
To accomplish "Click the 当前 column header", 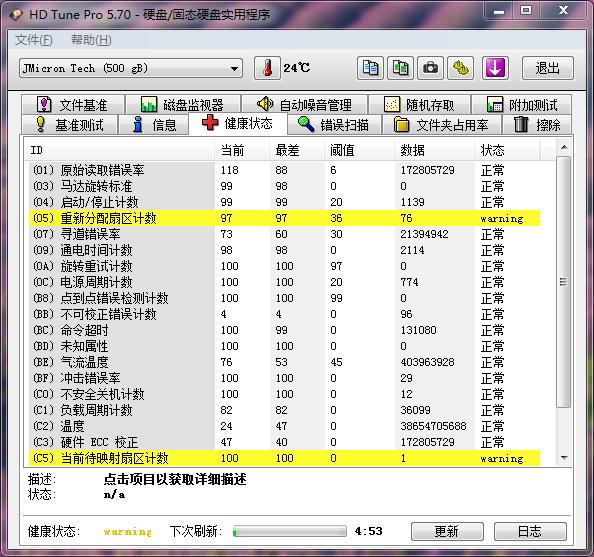I will coord(242,150).
